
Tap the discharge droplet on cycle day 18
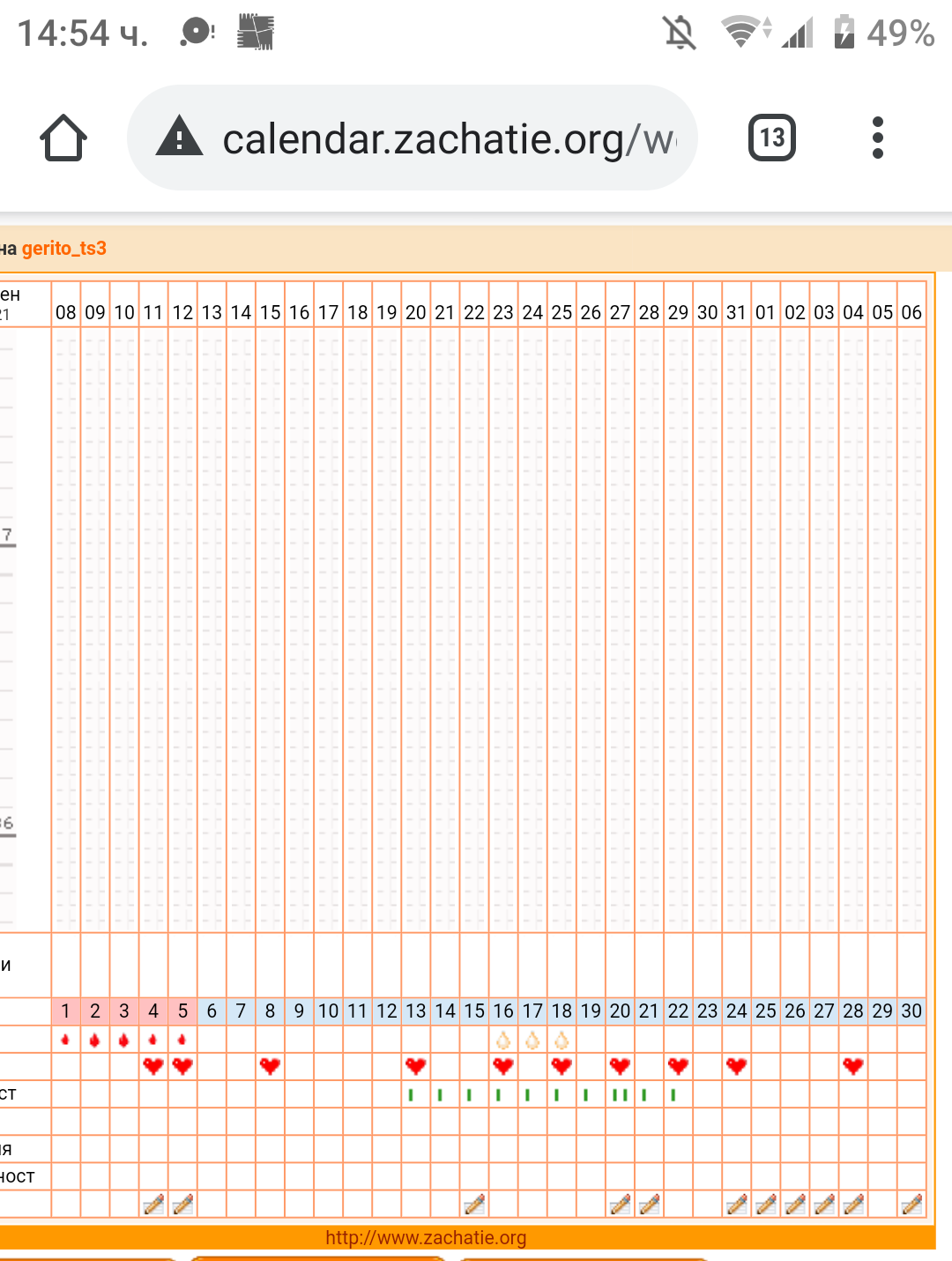(562, 1040)
